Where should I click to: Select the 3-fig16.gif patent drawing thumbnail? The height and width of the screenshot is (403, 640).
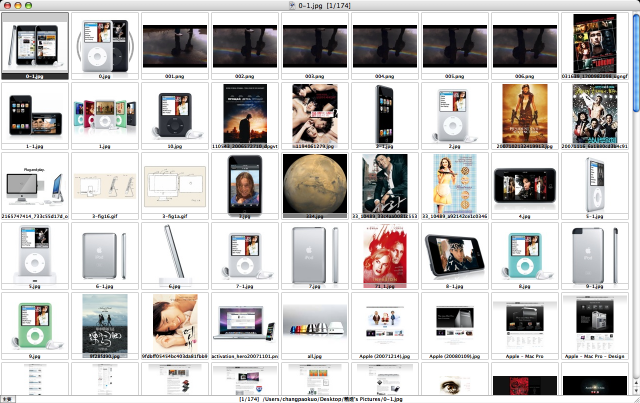point(105,186)
